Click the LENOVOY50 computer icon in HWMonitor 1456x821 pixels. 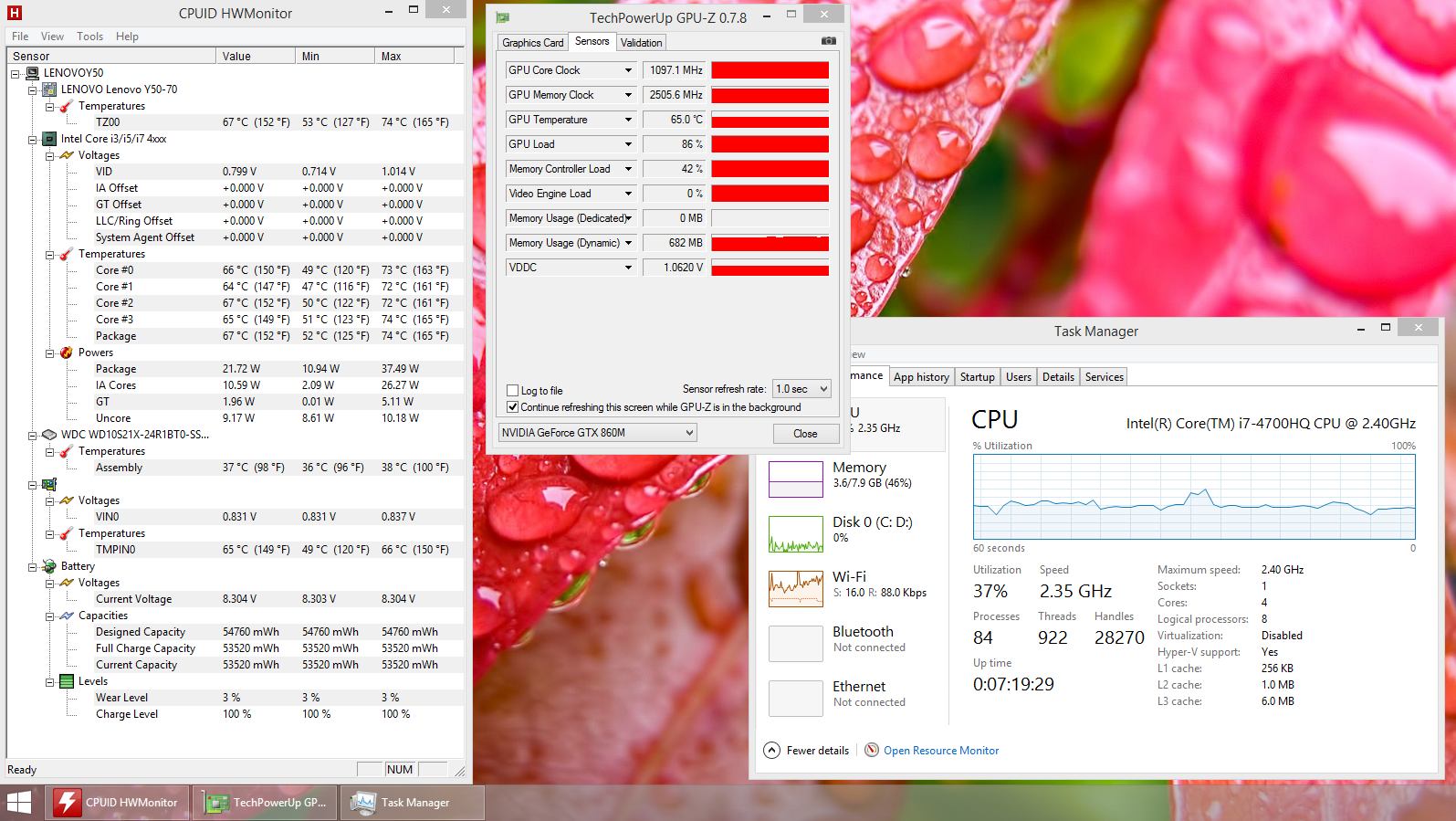pos(33,73)
